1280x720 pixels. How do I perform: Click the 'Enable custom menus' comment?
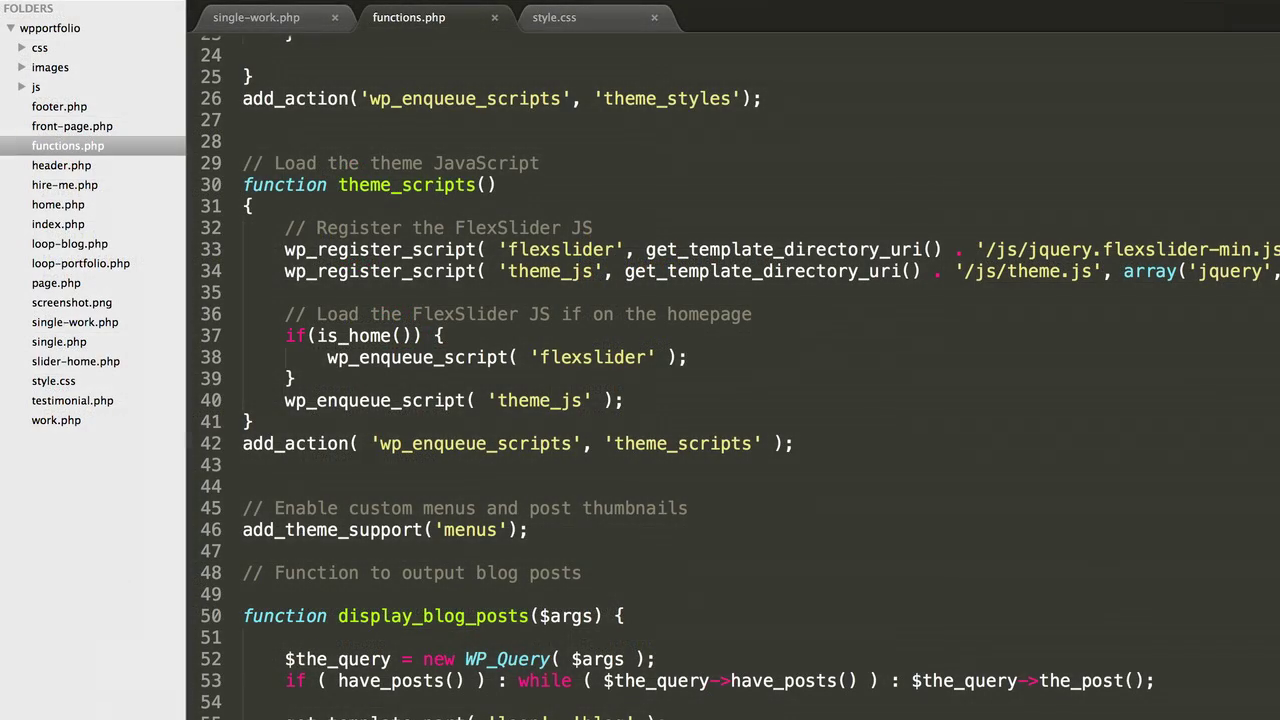pyautogui.click(x=465, y=508)
